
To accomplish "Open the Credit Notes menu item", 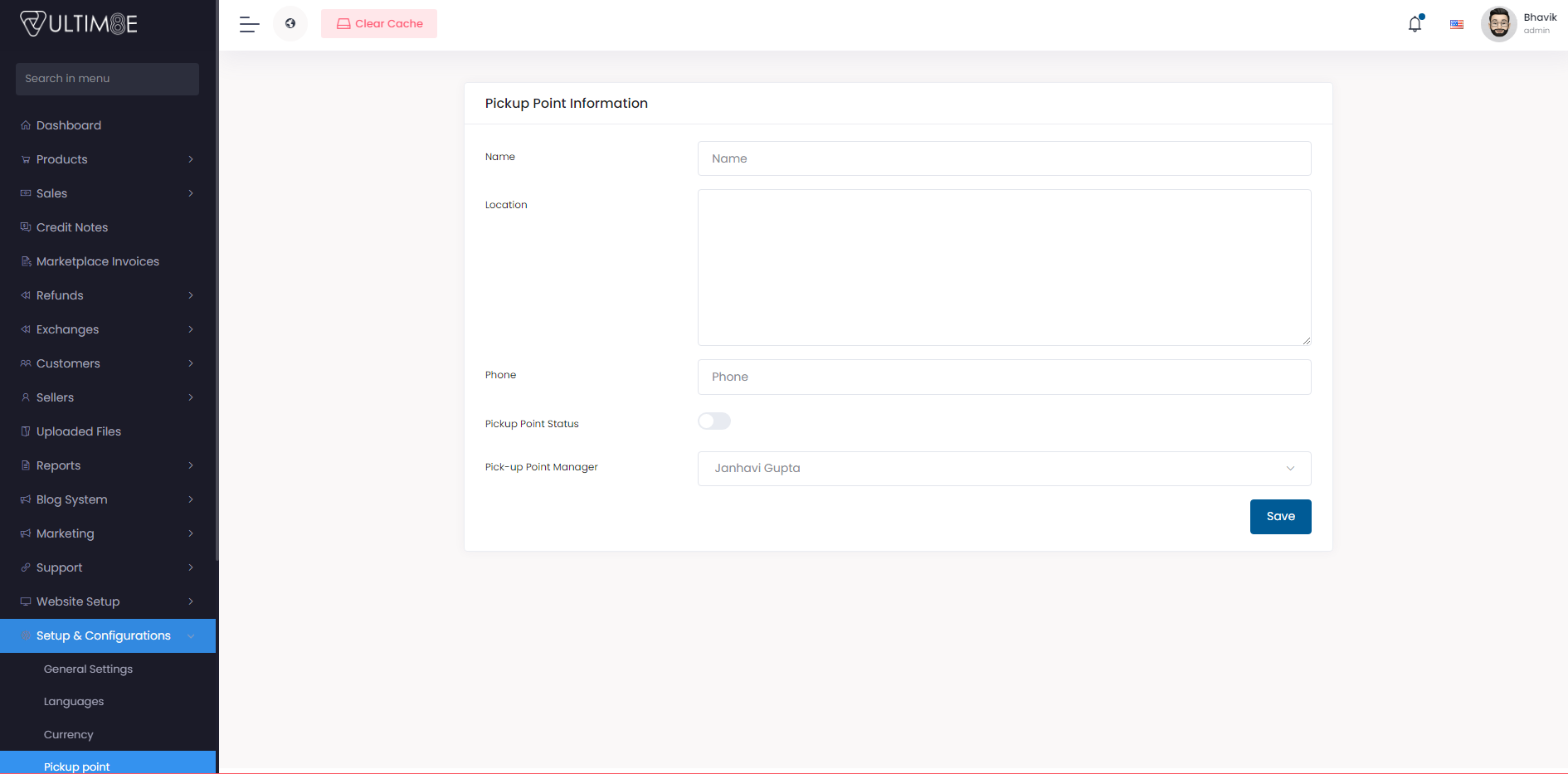I will point(72,227).
